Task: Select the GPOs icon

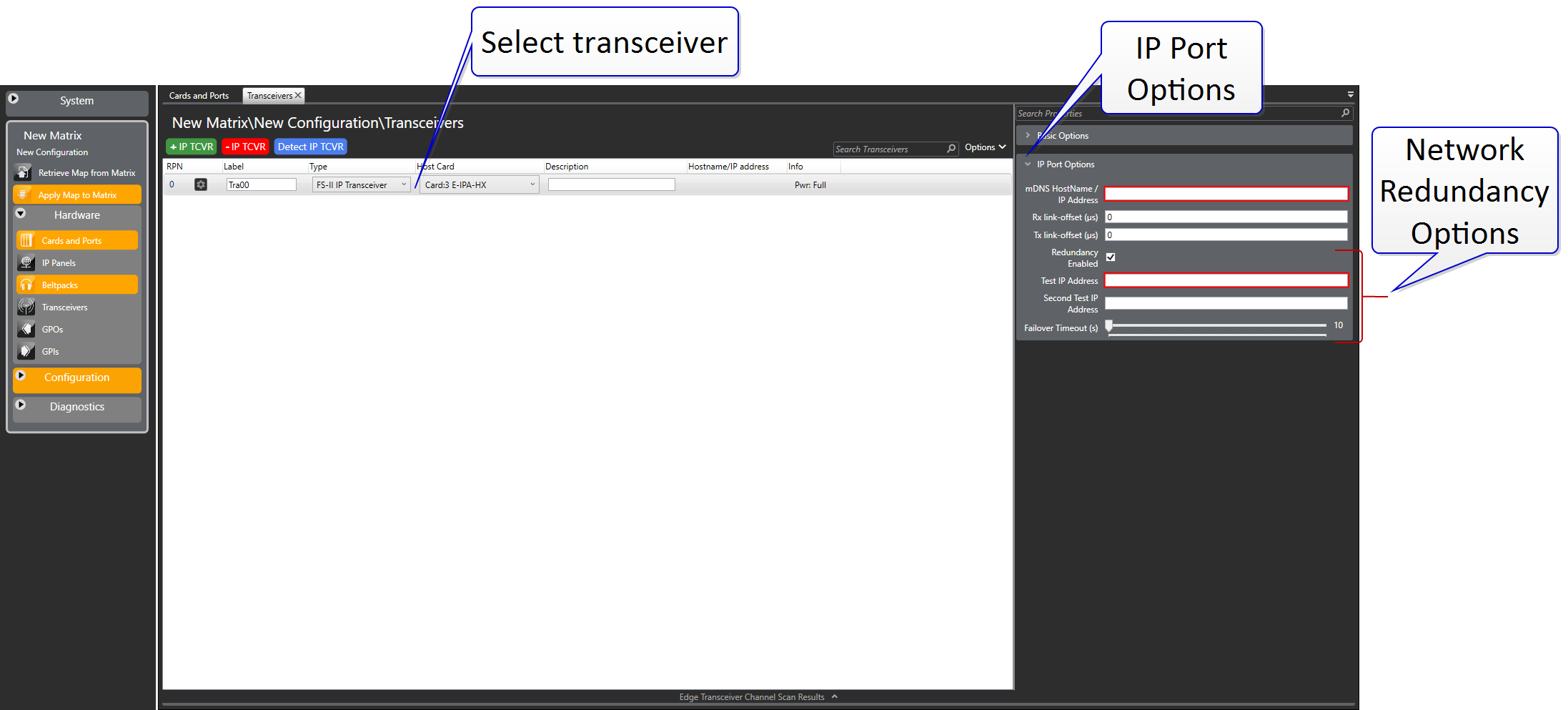Action: pos(26,329)
